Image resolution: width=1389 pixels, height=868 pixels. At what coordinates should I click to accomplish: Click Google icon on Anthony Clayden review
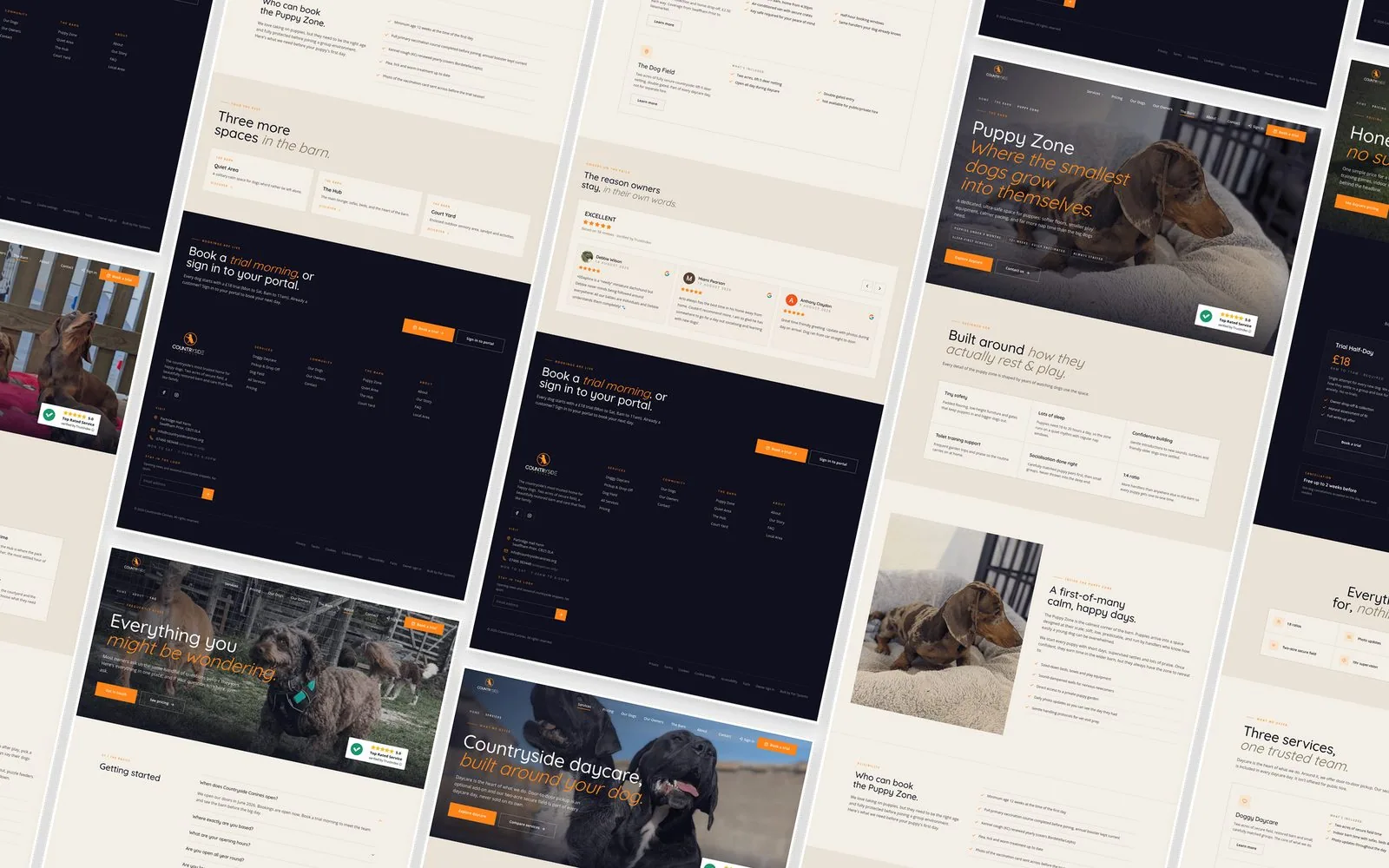coord(871,317)
